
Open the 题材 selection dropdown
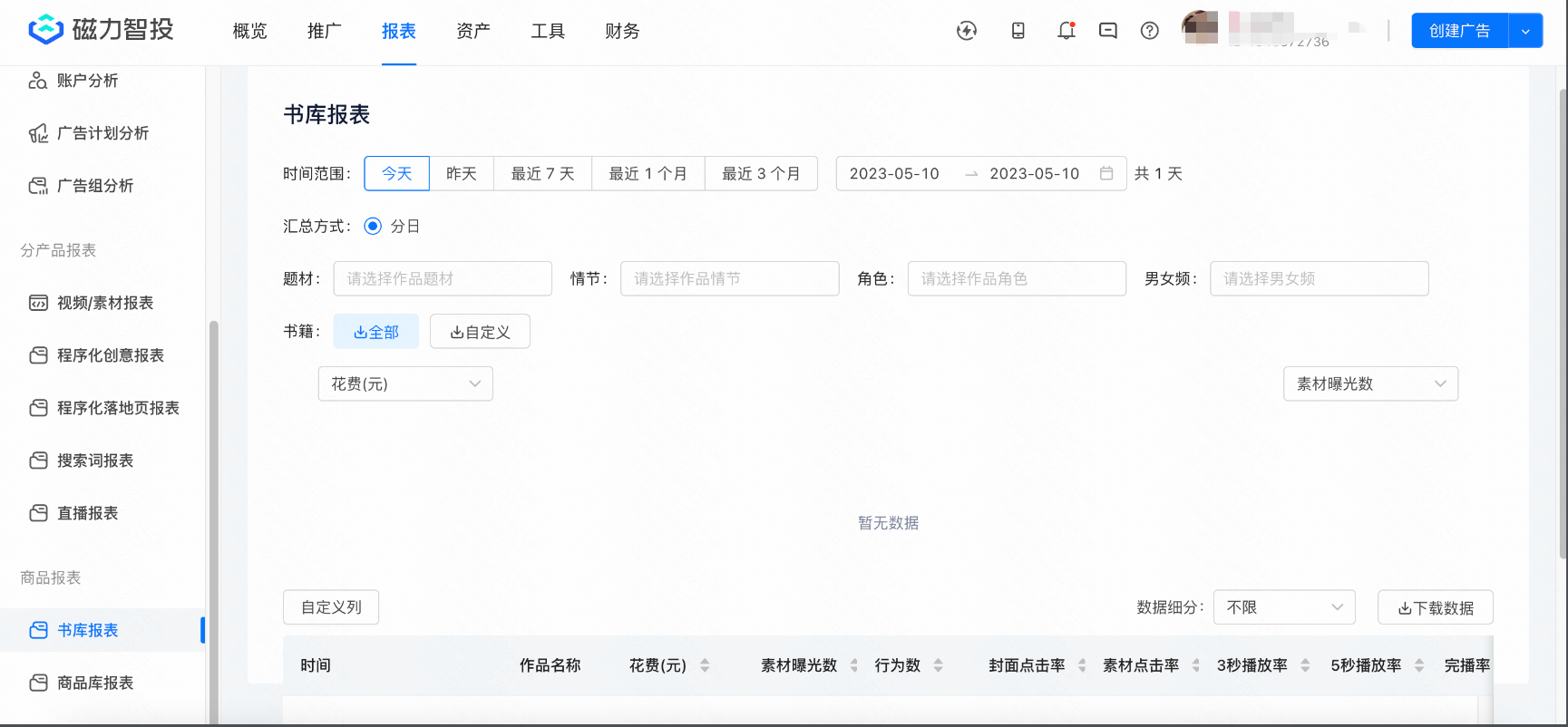pos(443,278)
